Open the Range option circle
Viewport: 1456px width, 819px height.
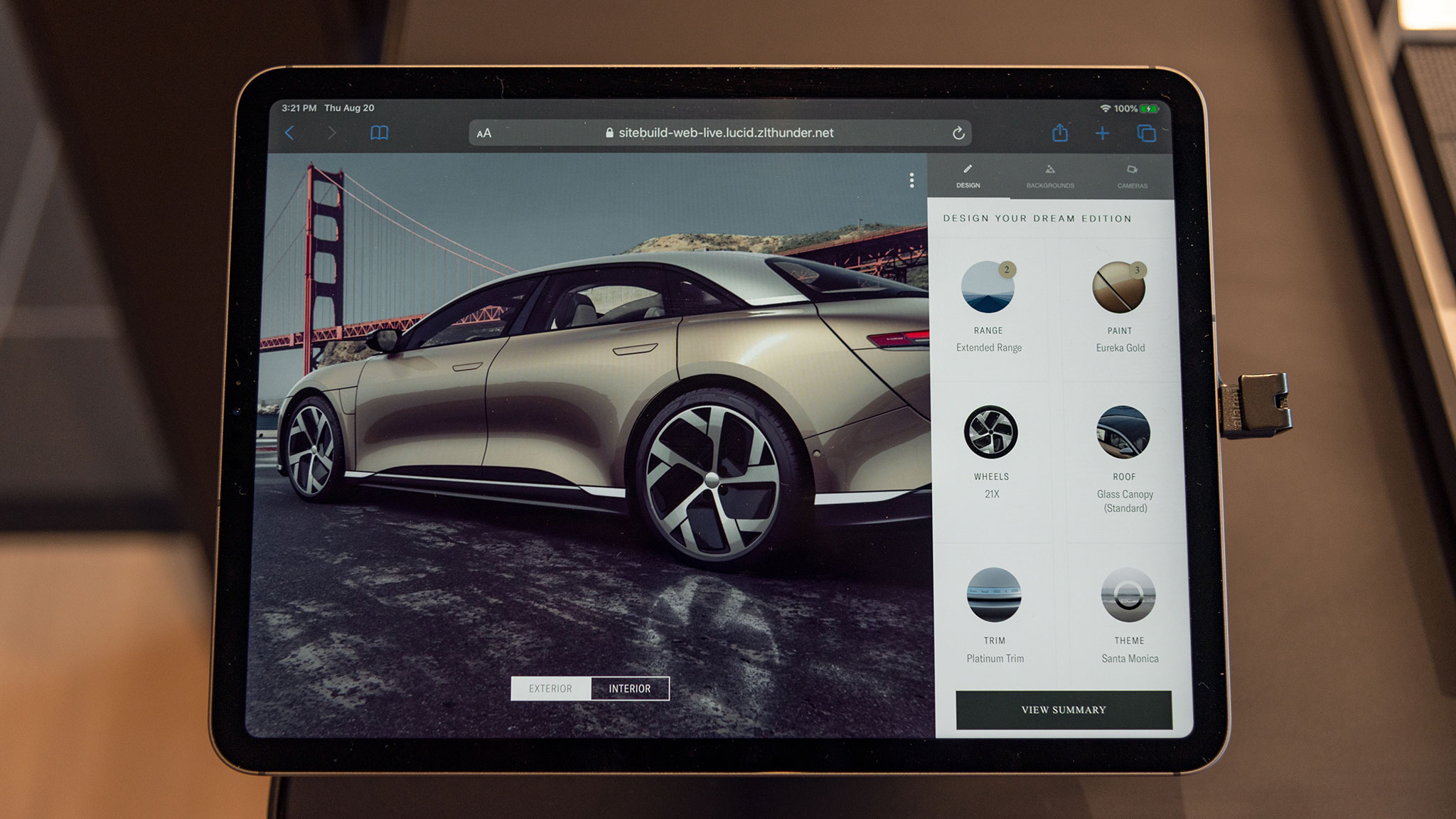(987, 287)
